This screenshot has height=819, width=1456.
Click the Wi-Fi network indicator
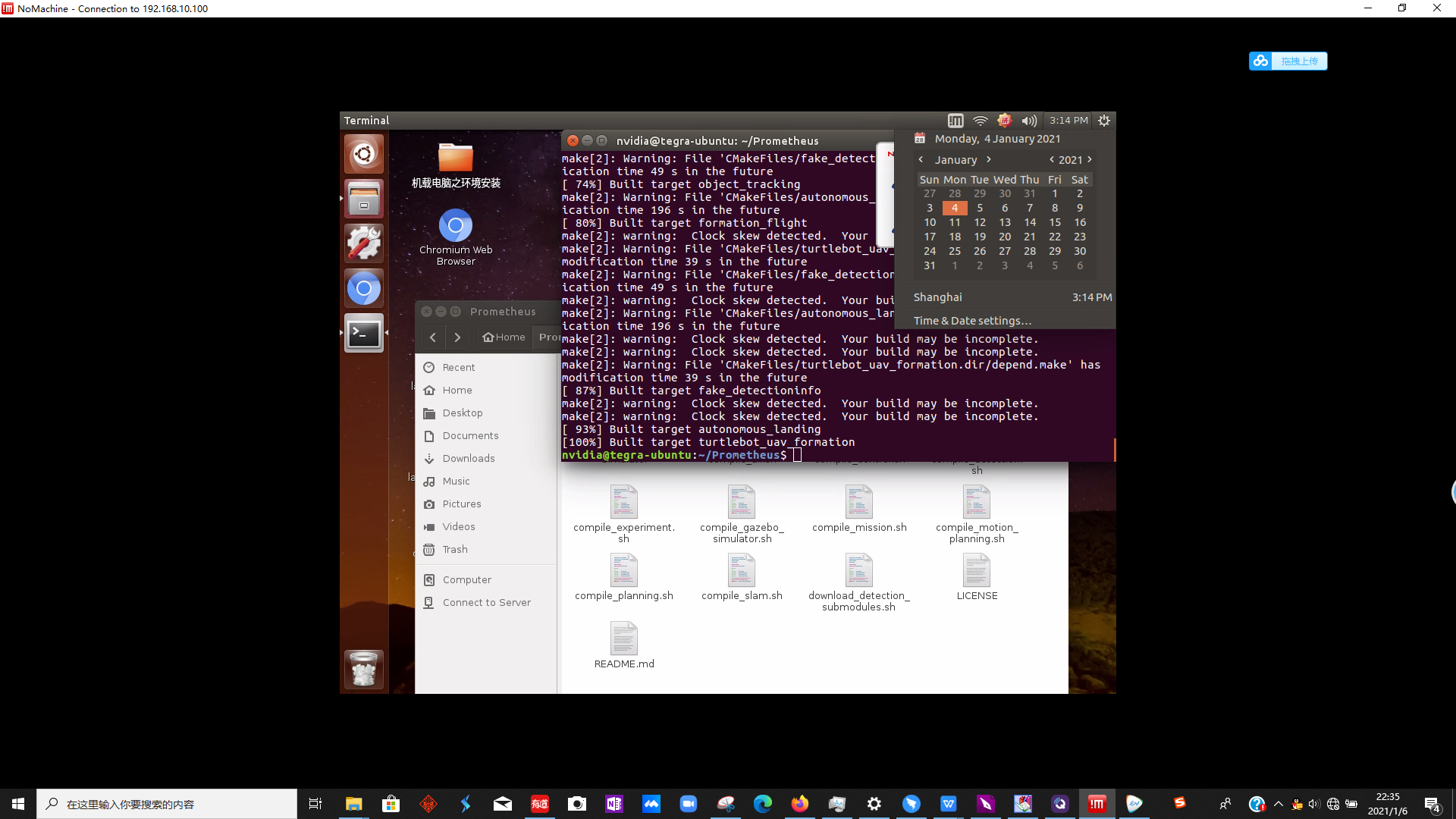(x=980, y=121)
